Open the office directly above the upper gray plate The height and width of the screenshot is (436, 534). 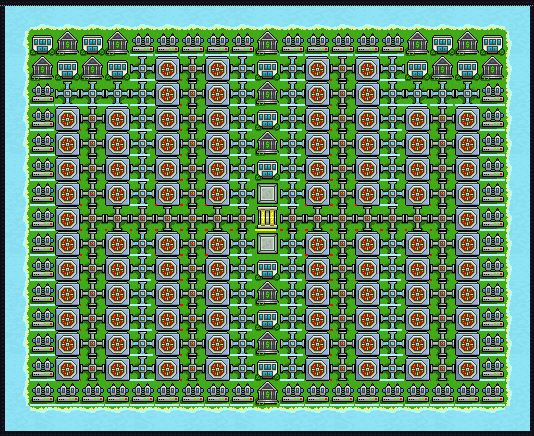pyautogui.click(x=267, y=169)
